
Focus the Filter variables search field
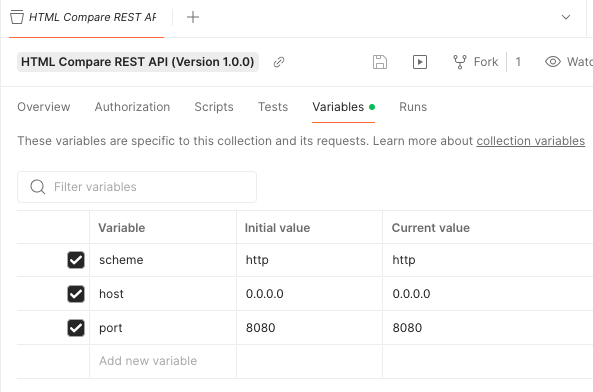pyautogui.click(x=137, y=187)
